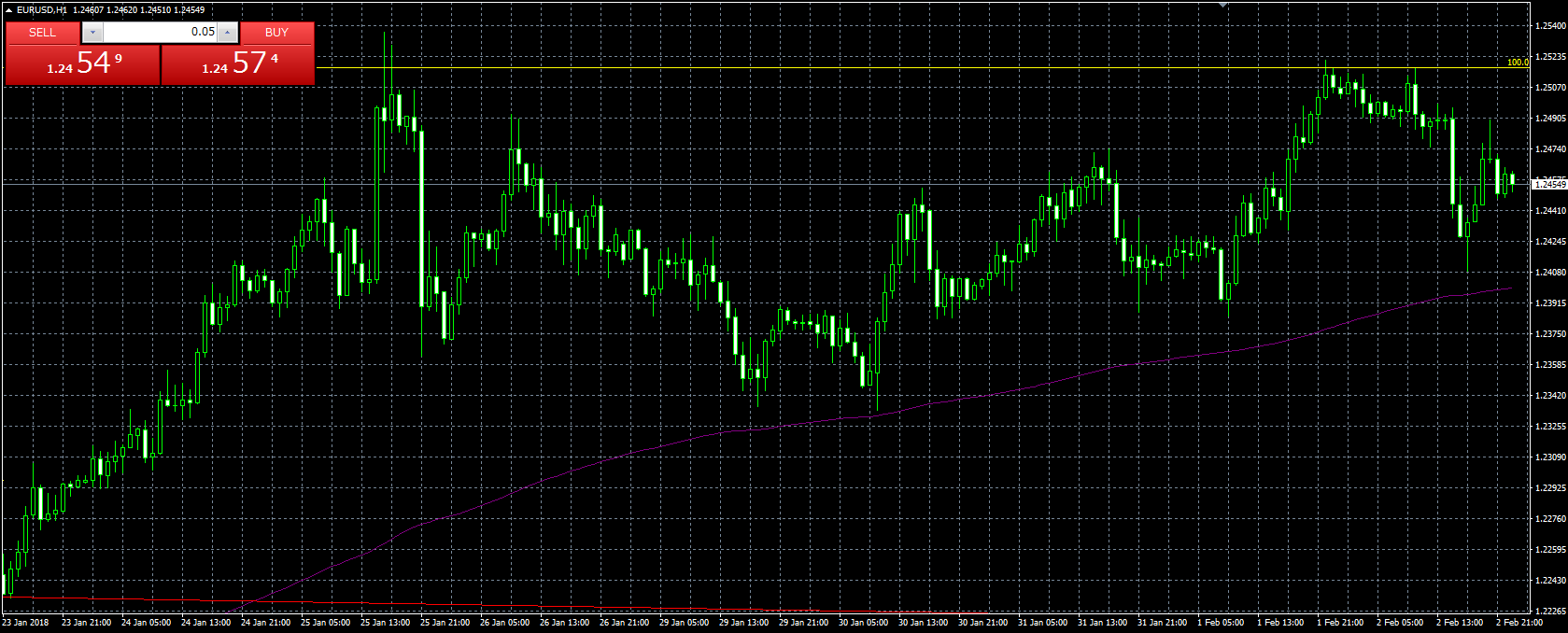Click price scale label 1.25235
The height and width of the screenshot is (633, 1568).
click(1550, 57)
